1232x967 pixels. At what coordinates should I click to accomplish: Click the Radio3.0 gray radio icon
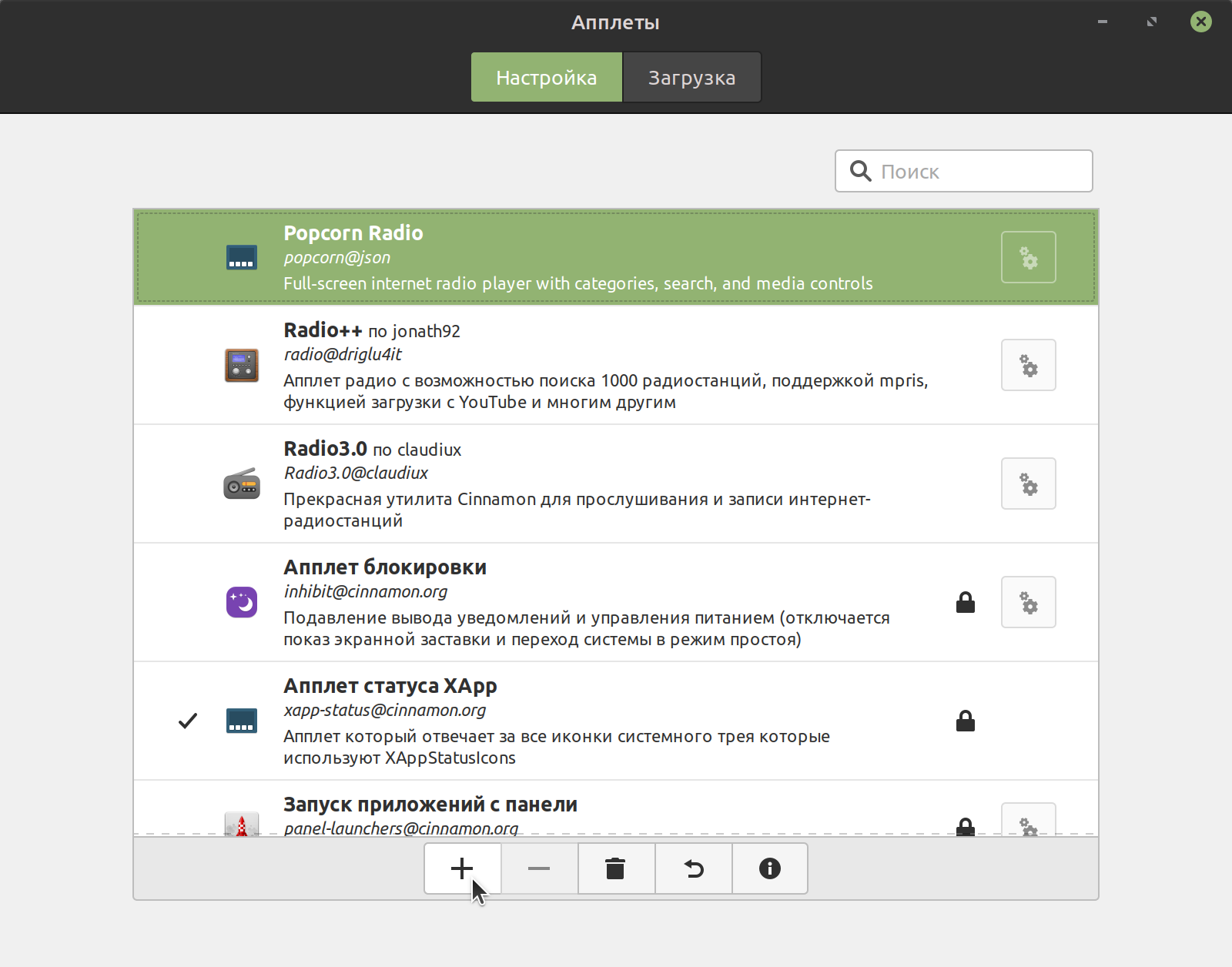click(x=242, y=483)
